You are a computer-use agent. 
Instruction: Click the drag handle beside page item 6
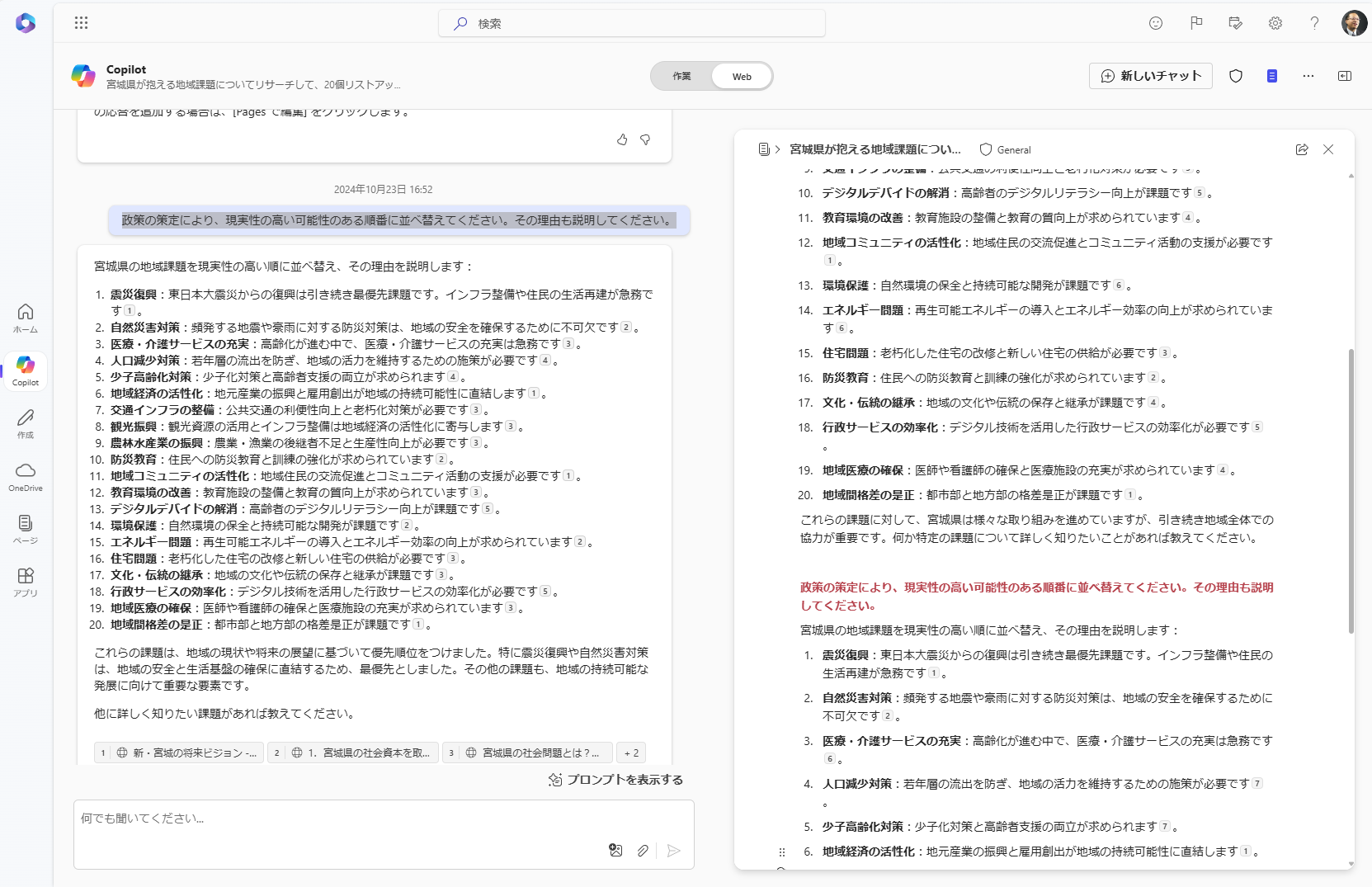tap(782, 852)
